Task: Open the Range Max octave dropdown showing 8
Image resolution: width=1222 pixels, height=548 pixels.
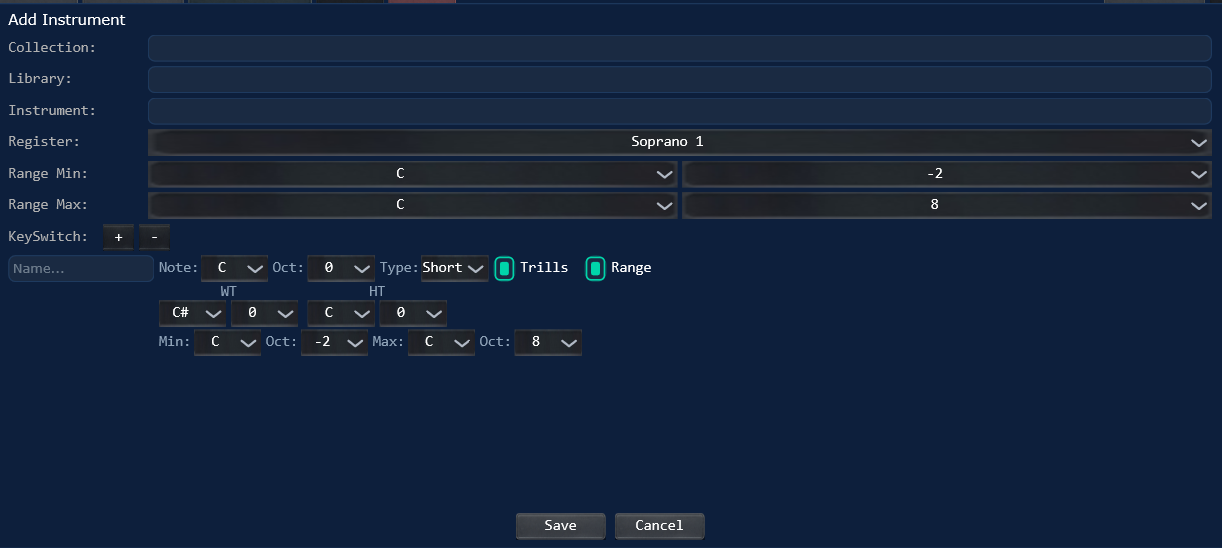Action: pos(947,205)
